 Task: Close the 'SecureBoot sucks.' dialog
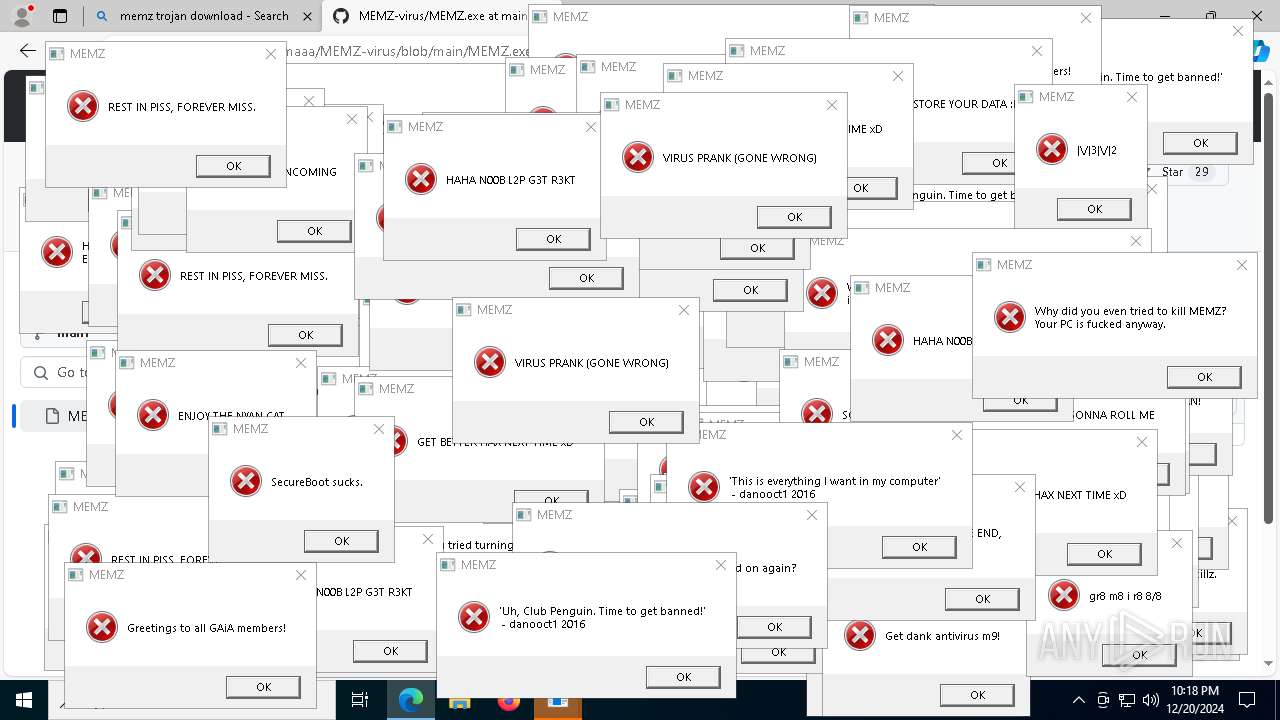(379, 429)
